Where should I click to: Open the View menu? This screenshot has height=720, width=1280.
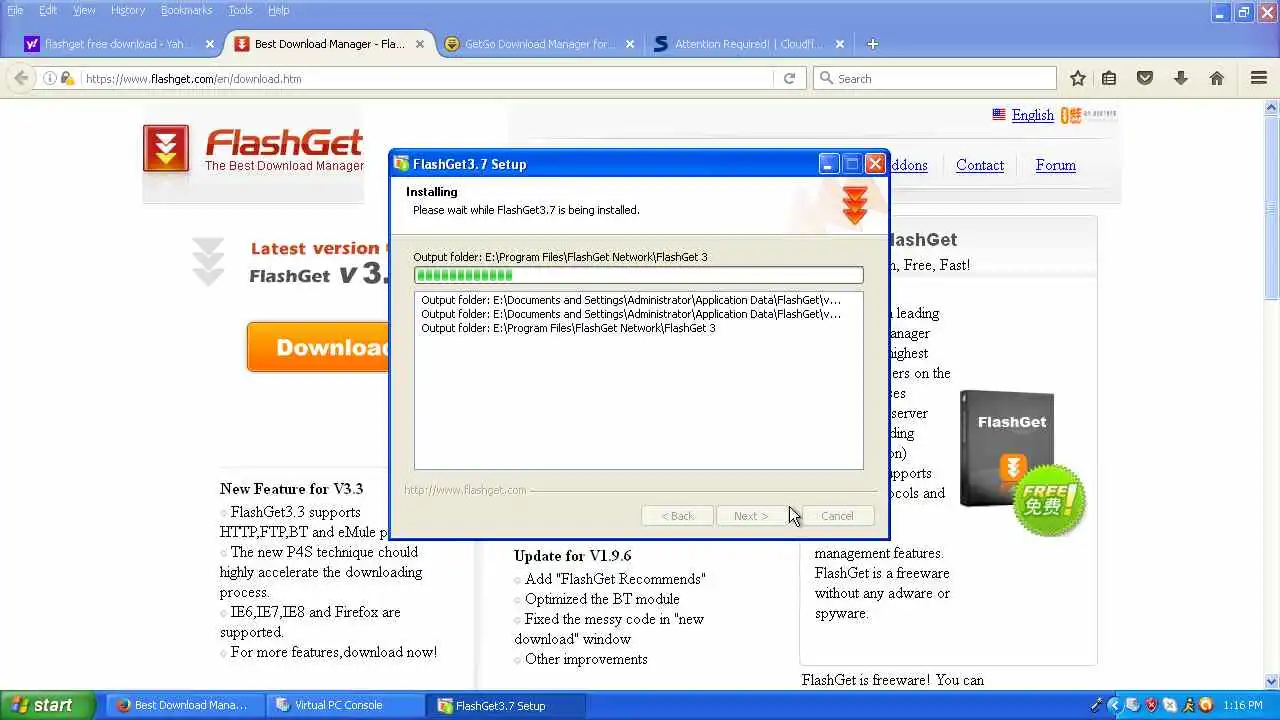pos(84,10)
